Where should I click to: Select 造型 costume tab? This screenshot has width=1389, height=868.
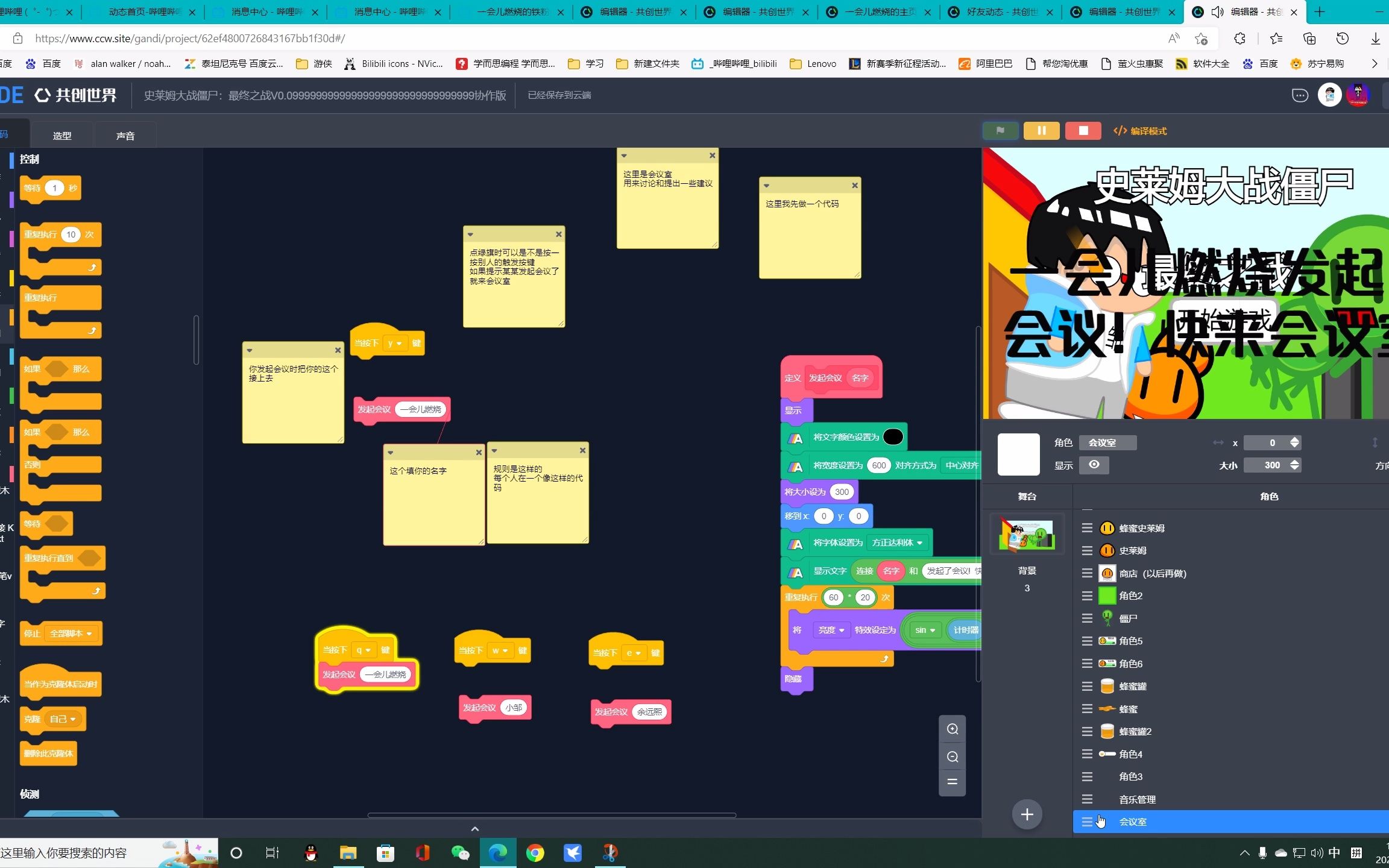[x=63, y=135]
